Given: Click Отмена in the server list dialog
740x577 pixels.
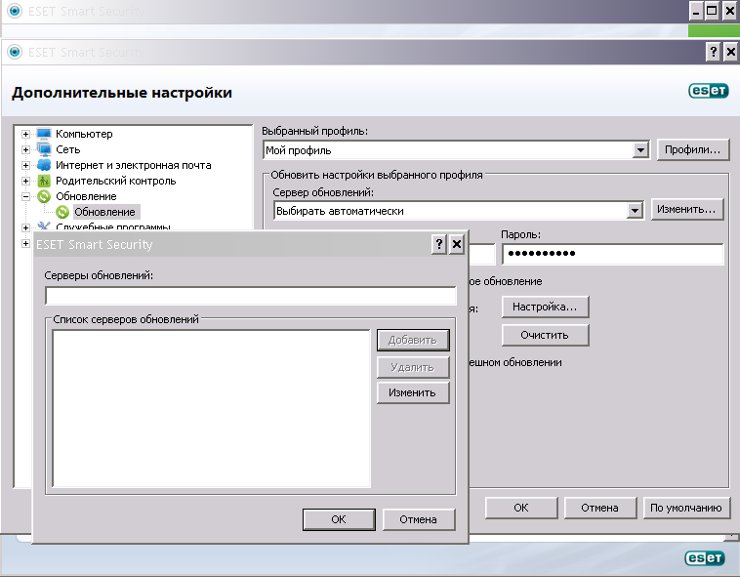Looking at the screenshot, I should pyautogui.click(x=419, y=519).
